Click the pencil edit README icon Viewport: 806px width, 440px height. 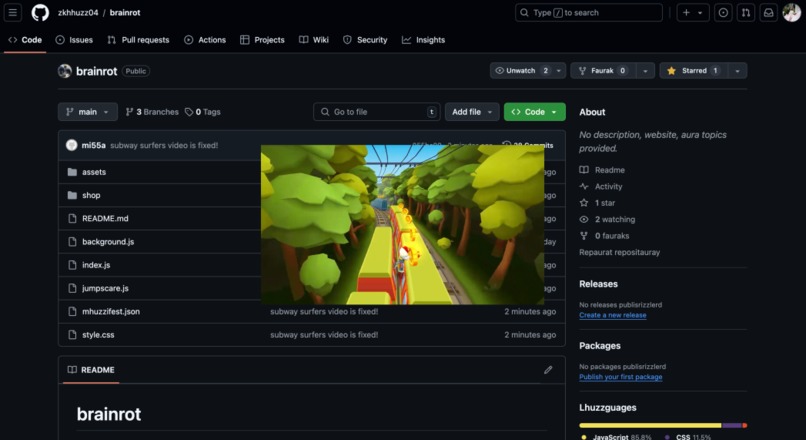tap(548, 370)
